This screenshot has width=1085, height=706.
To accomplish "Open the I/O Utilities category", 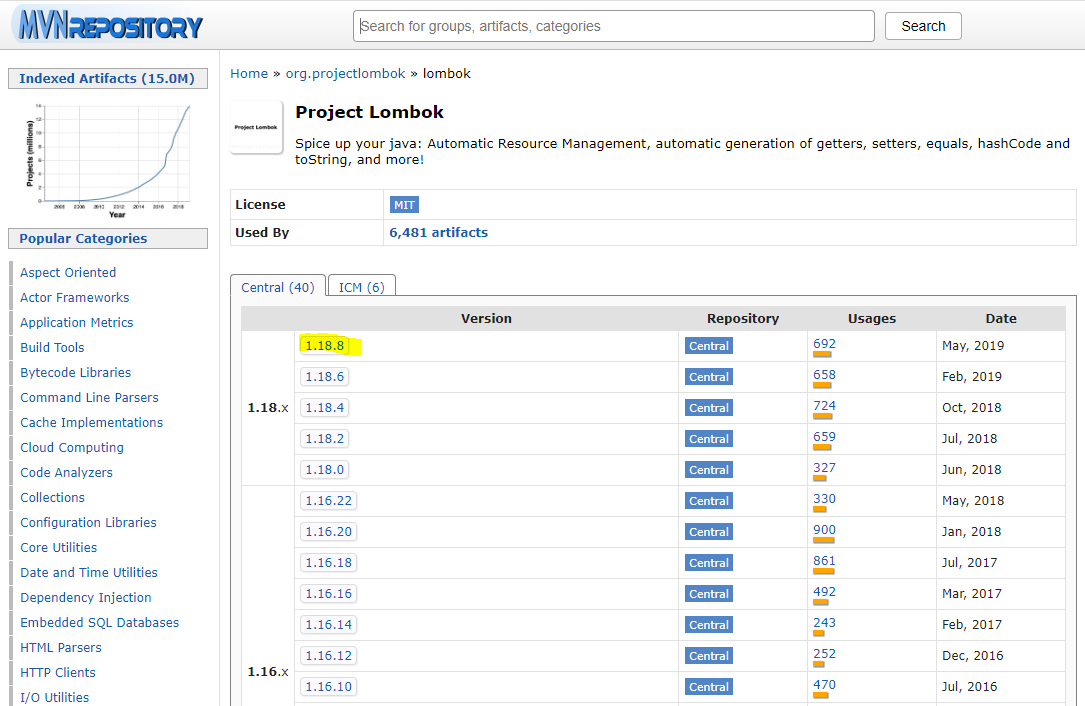I will pos(55,697).
